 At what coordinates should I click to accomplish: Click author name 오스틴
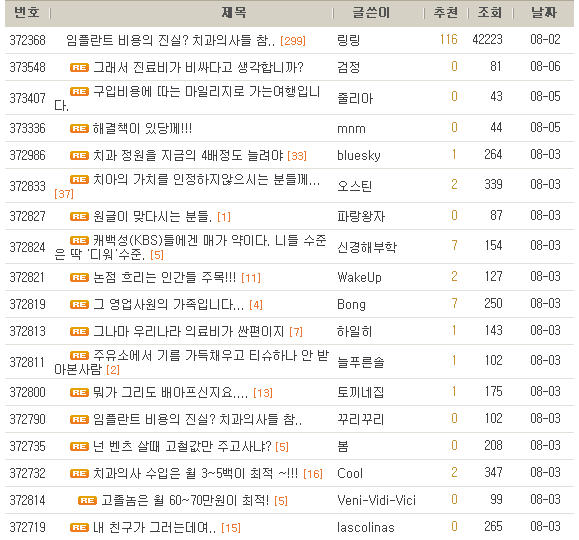(x=354, y=186)
